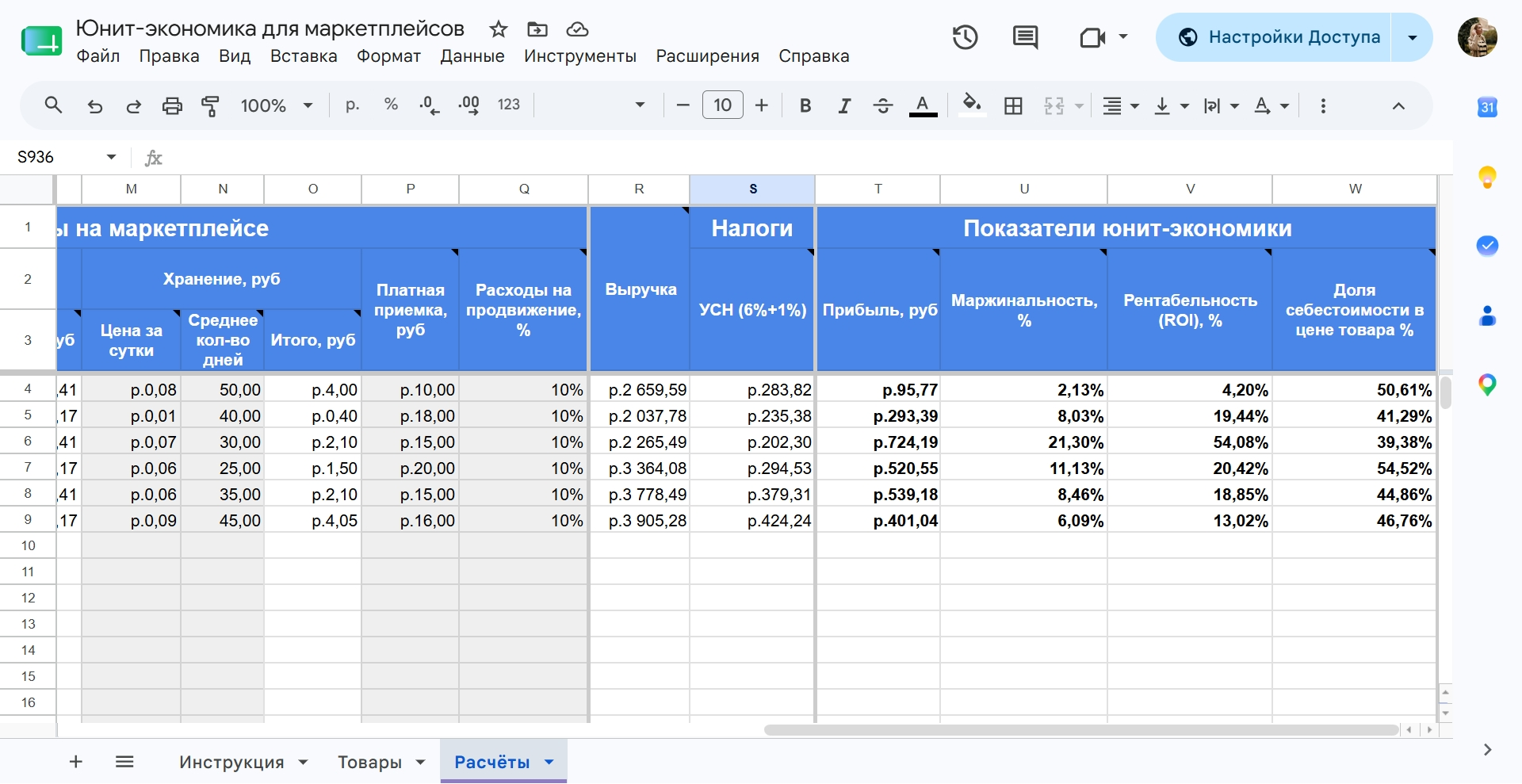Format the cell as percent
The width and height of the screenshot is (1522, 784).
pos(391,105)
